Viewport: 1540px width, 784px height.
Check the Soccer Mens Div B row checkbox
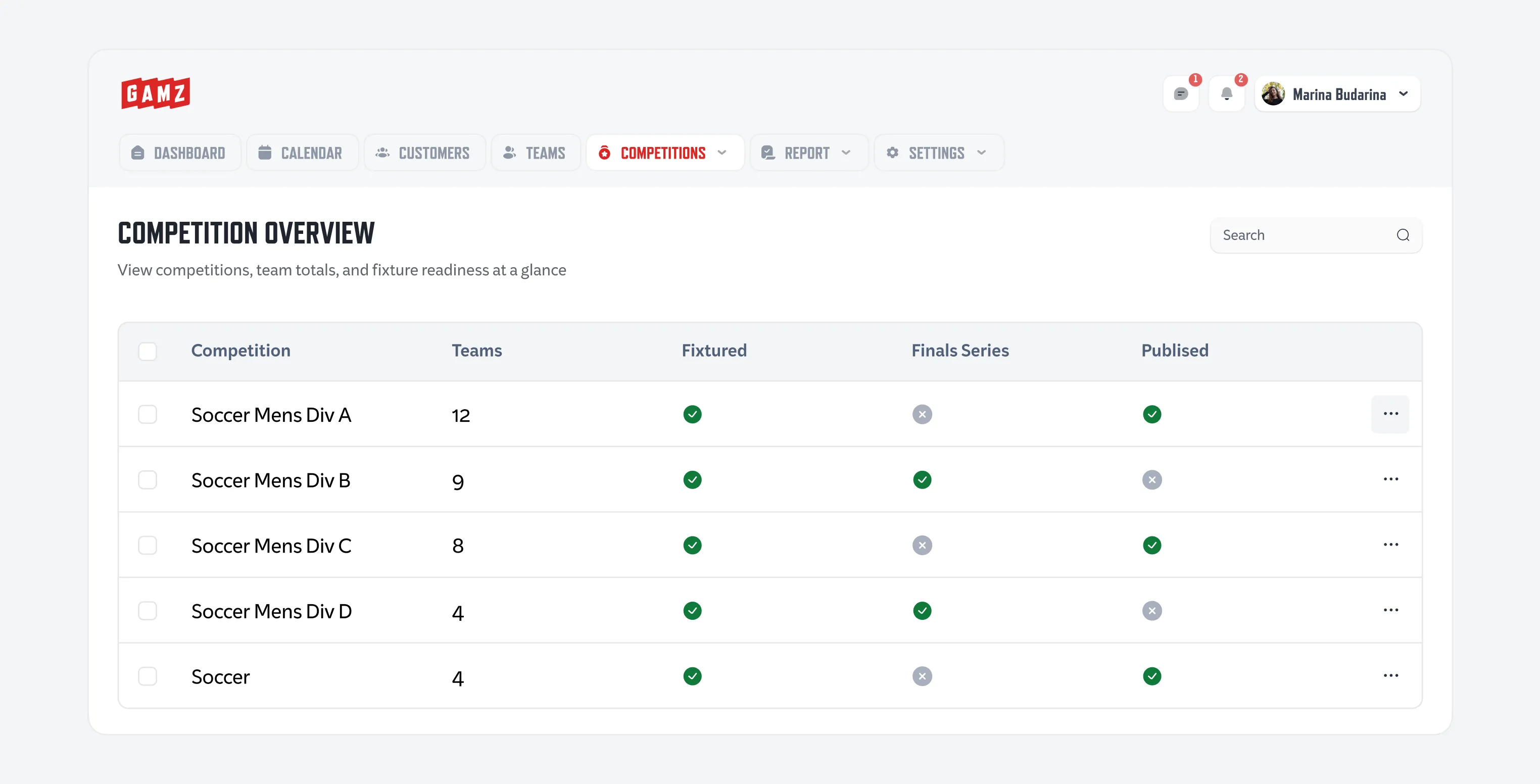click(147, 480)
